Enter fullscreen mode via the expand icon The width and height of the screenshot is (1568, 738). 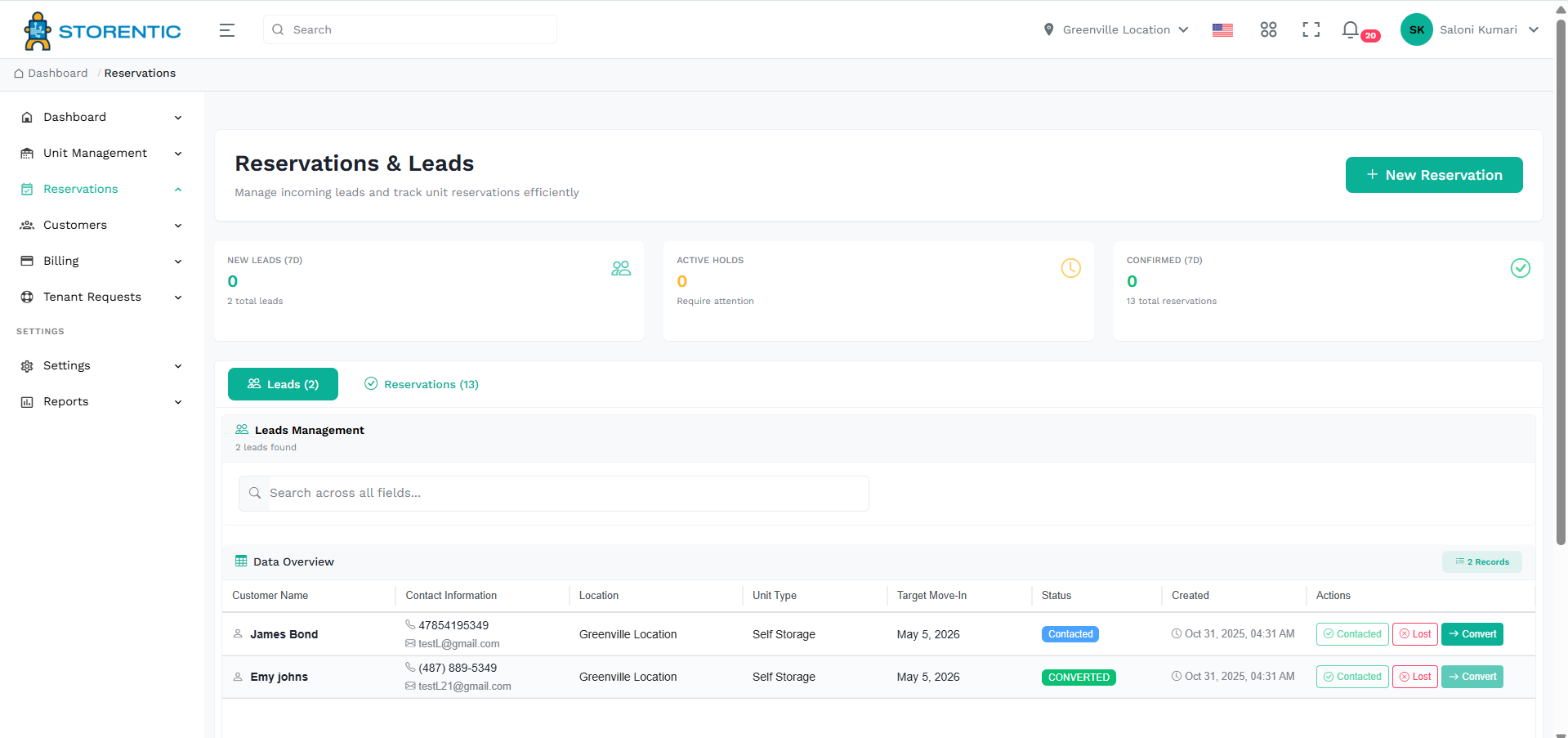point(1311,29)
